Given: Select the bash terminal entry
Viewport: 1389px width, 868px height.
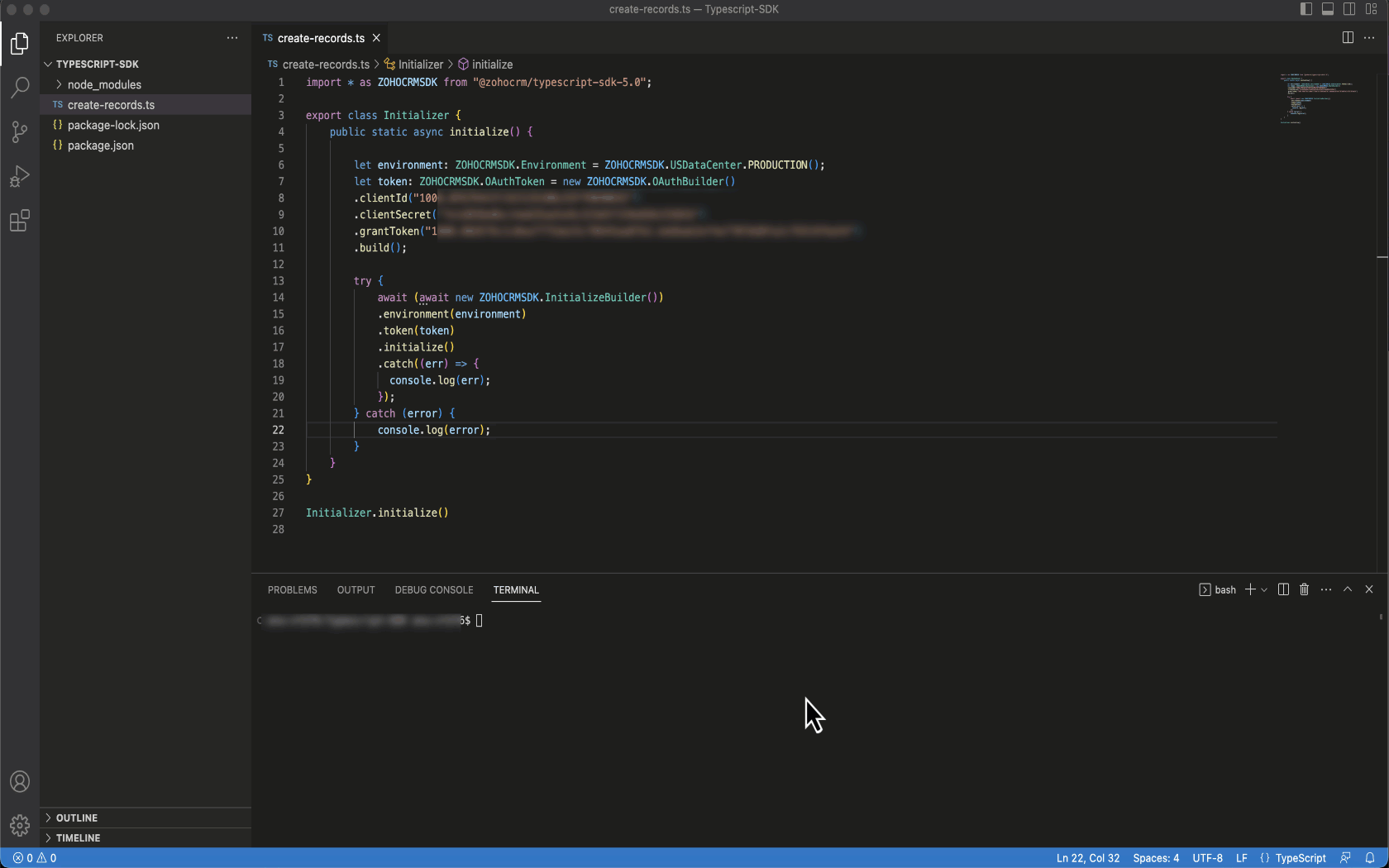Looking at the screenshot, I should coord(1217,589).
